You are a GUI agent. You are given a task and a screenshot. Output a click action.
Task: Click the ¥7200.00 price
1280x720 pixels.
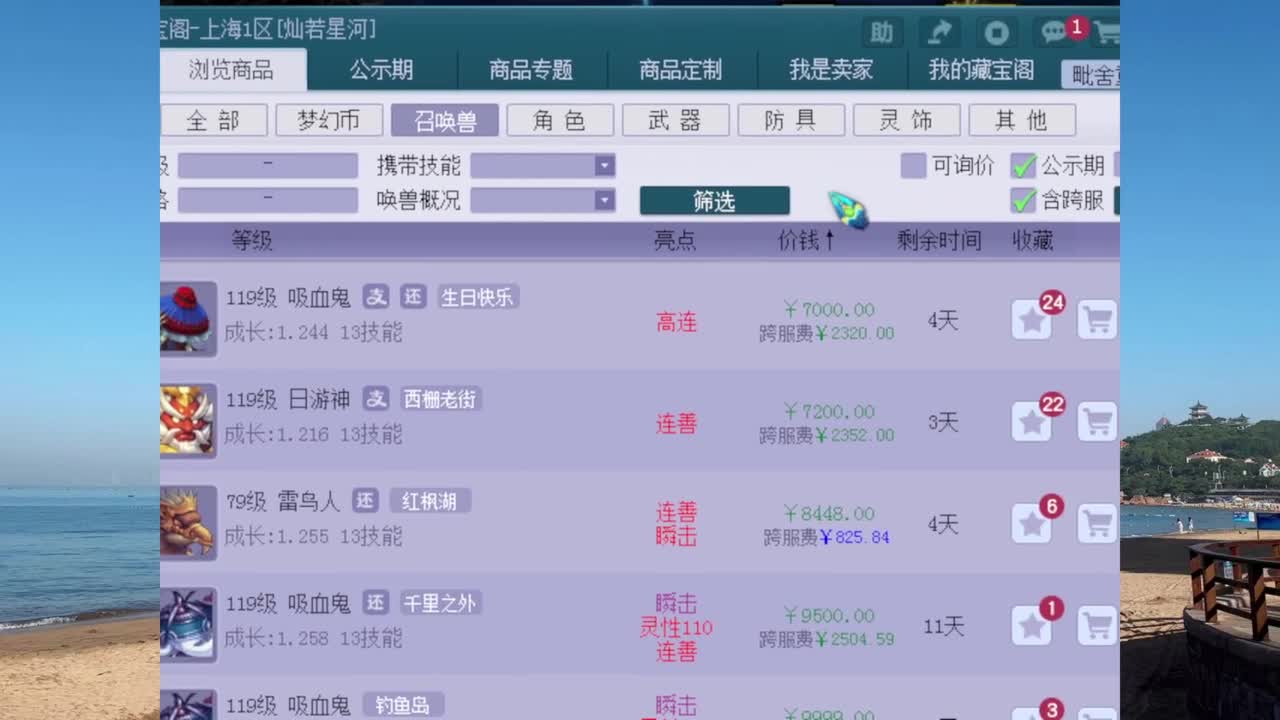[829, 412]
